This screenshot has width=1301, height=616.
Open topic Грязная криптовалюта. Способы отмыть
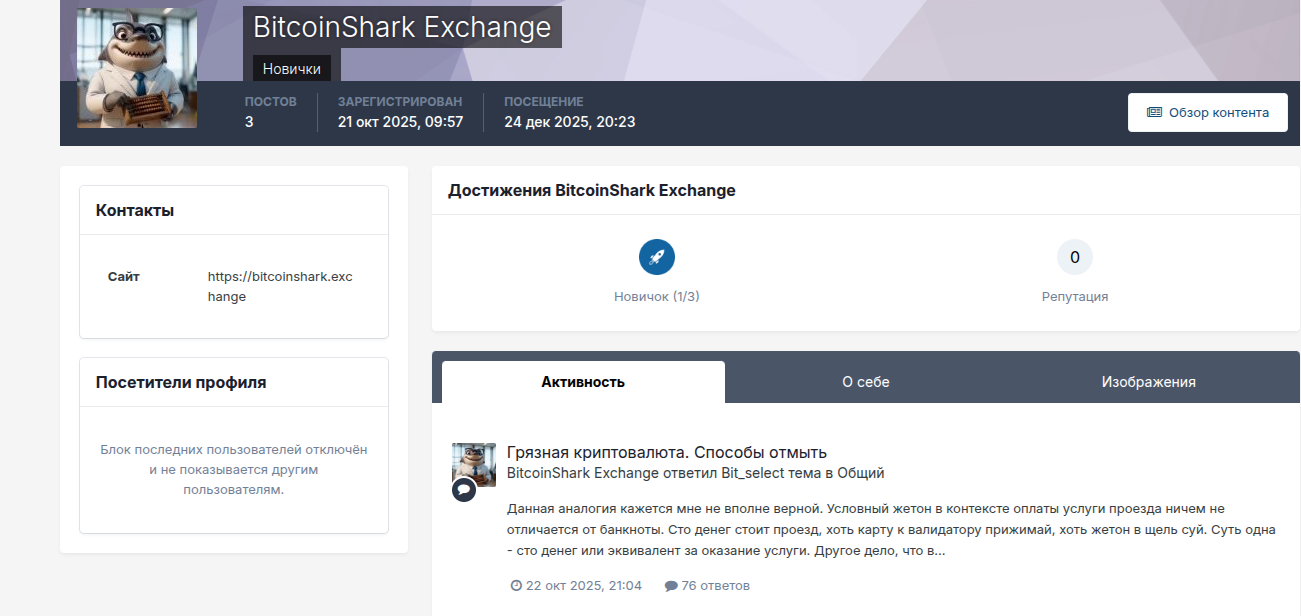(667, 452)
